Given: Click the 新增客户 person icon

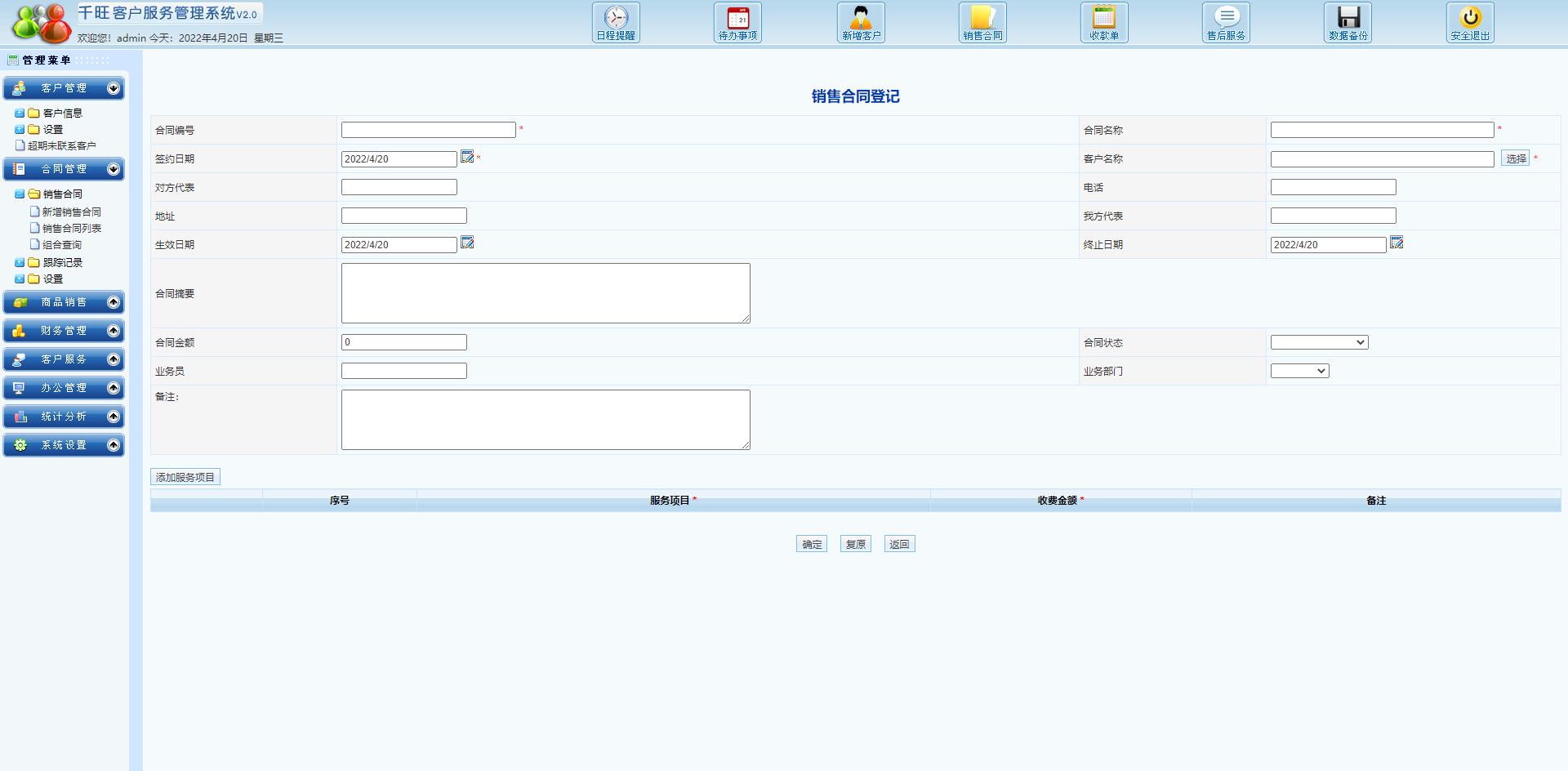Looking at the screenshot, I should tap(861, 23).
